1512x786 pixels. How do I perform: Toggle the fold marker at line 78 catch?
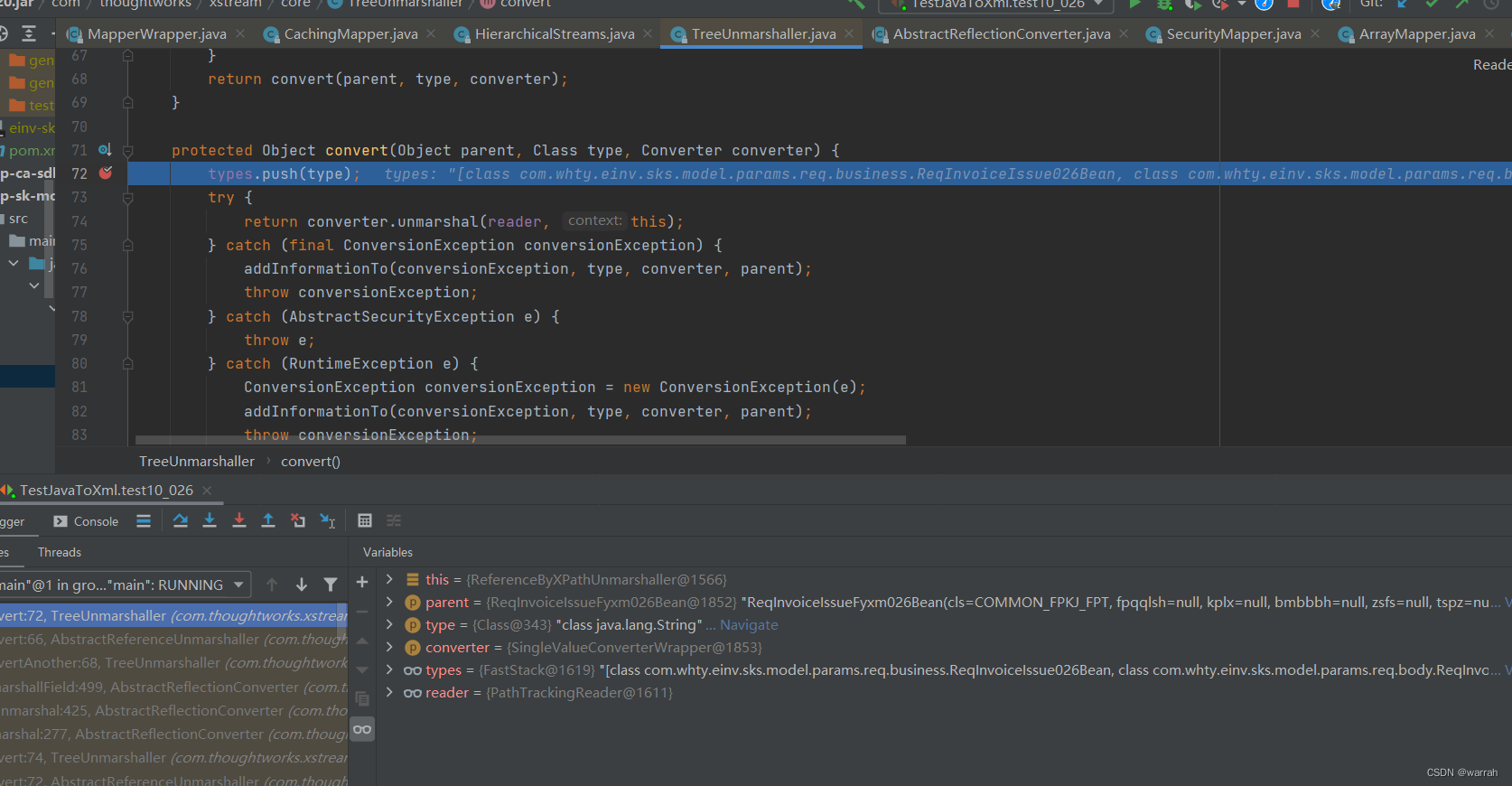click(x=128, y=317)
